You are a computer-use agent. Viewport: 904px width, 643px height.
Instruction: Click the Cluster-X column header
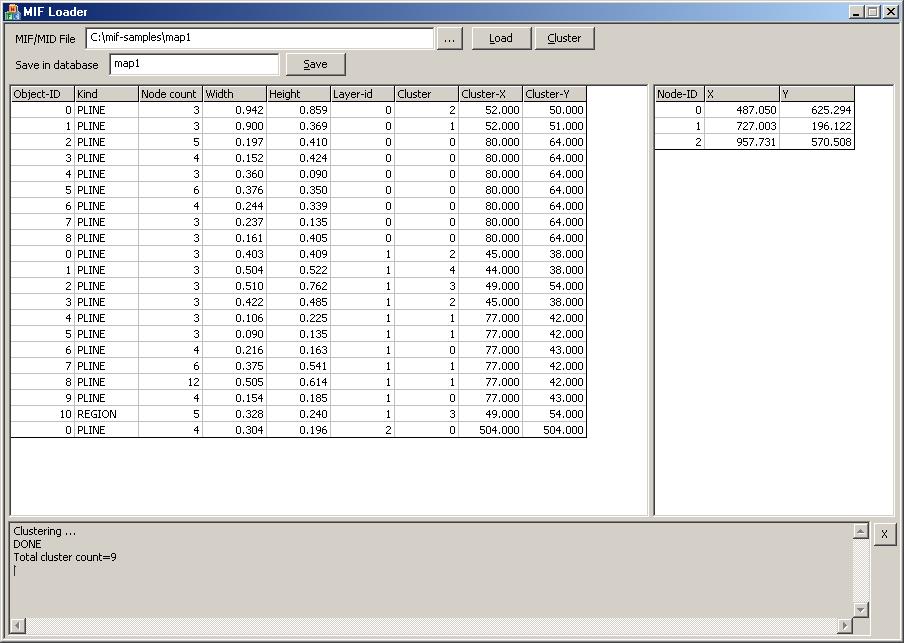pos(490,94)
